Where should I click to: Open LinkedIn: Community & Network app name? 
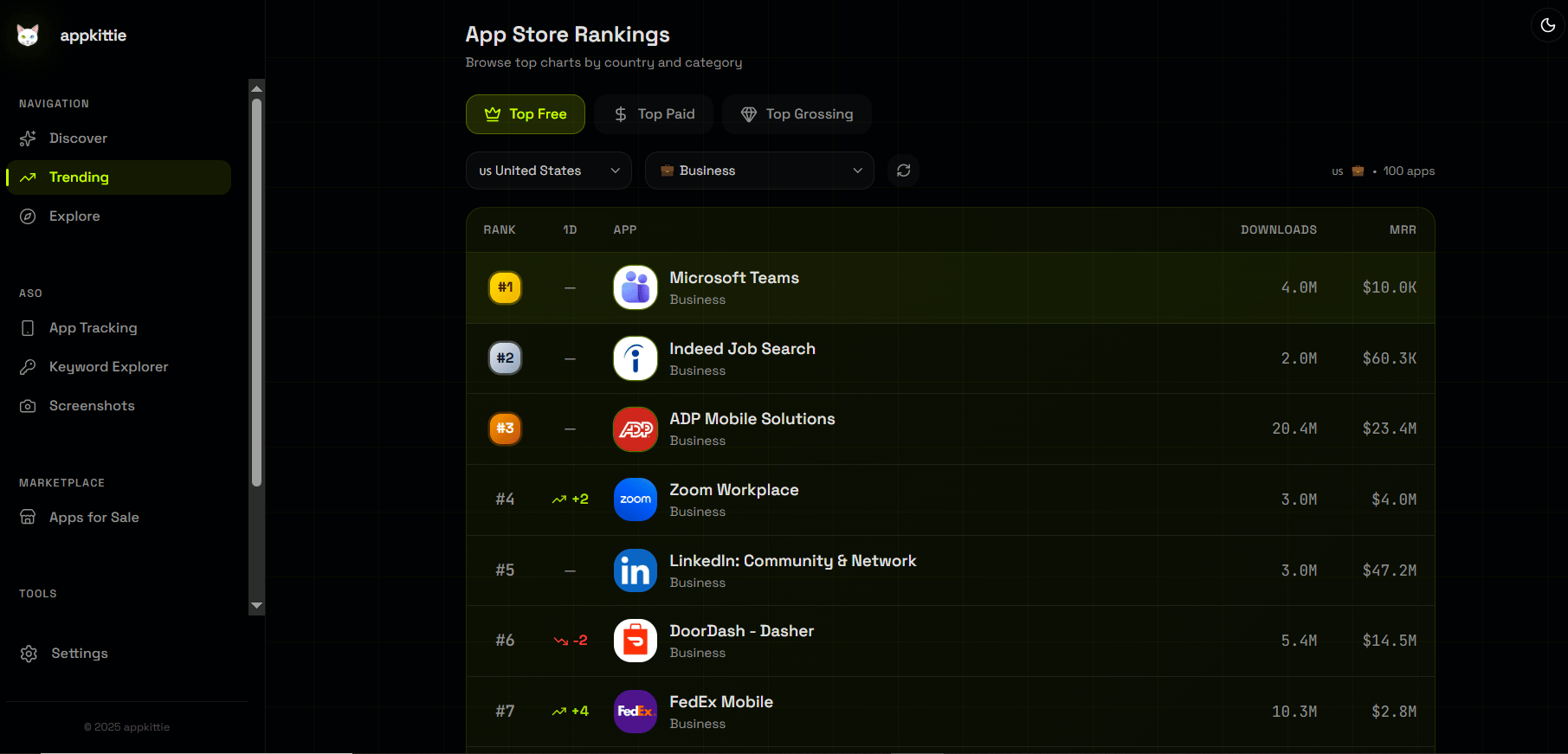coord(793,561)
